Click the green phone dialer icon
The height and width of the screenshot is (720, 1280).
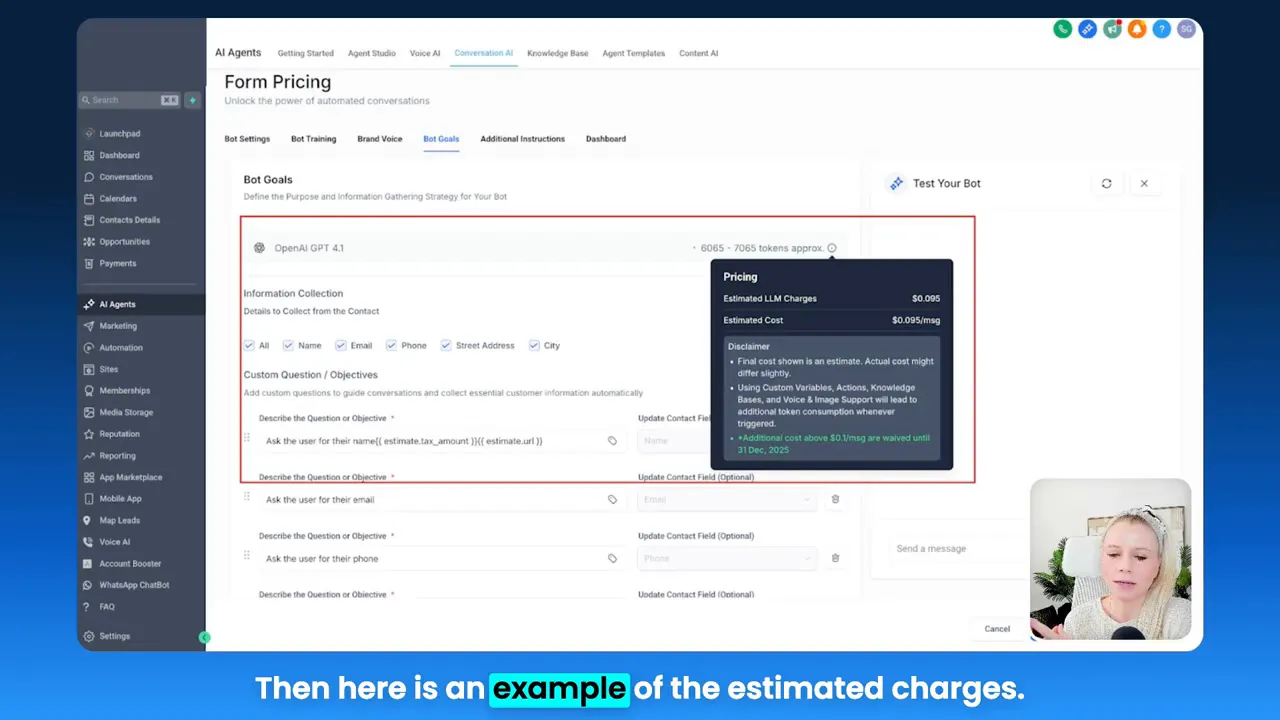(1063, 30)
